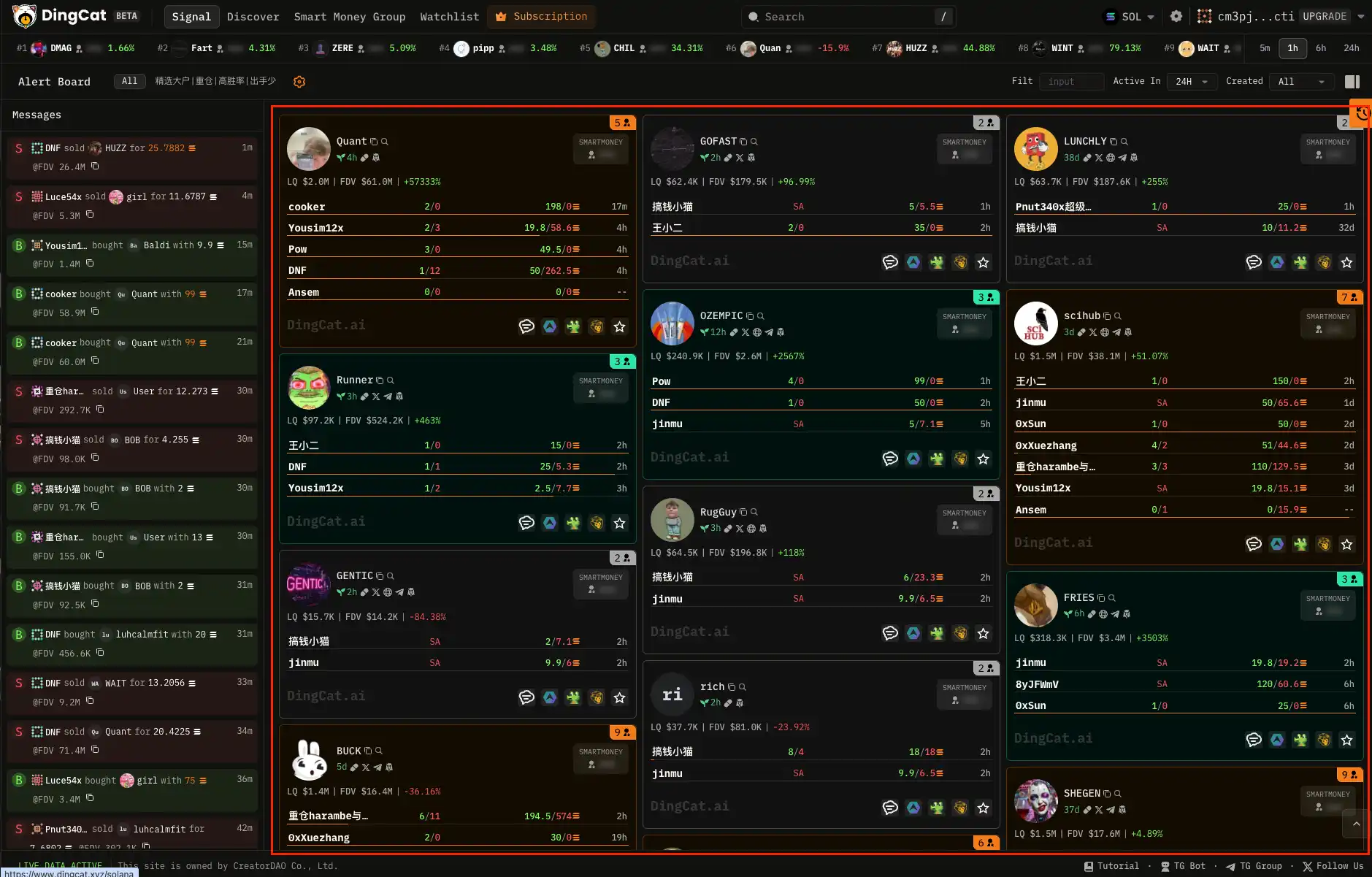This screenshot has width=1372, height=877.
Task: Click the UPGRADE button
Action: 1325,16
